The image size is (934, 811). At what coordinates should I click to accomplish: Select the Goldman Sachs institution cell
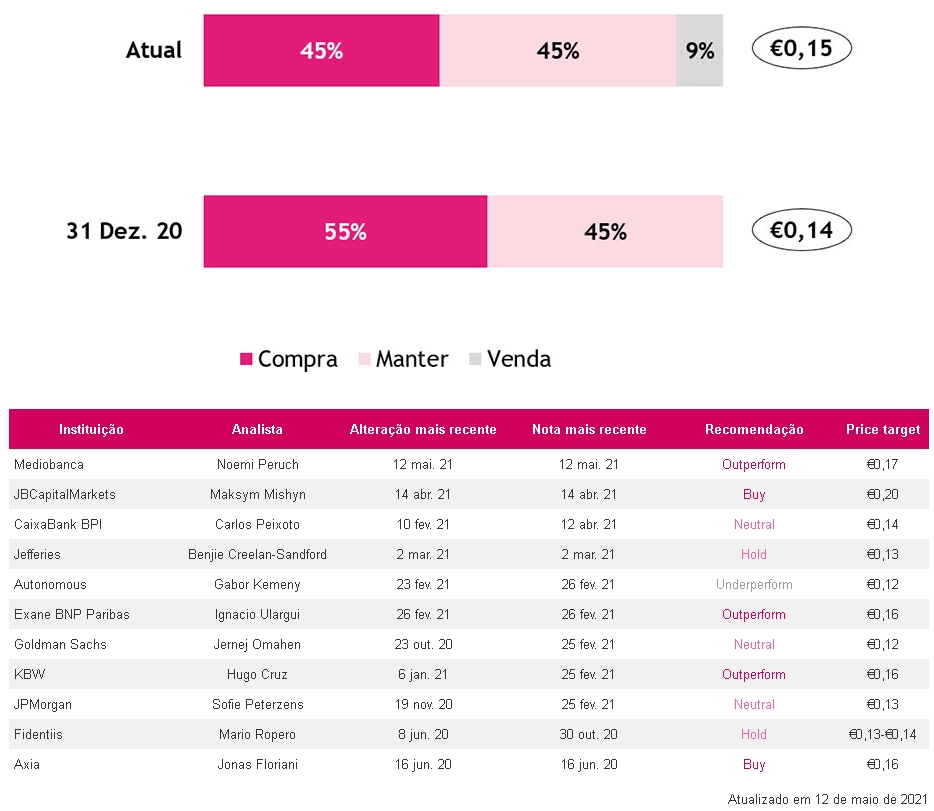[60, 644]
